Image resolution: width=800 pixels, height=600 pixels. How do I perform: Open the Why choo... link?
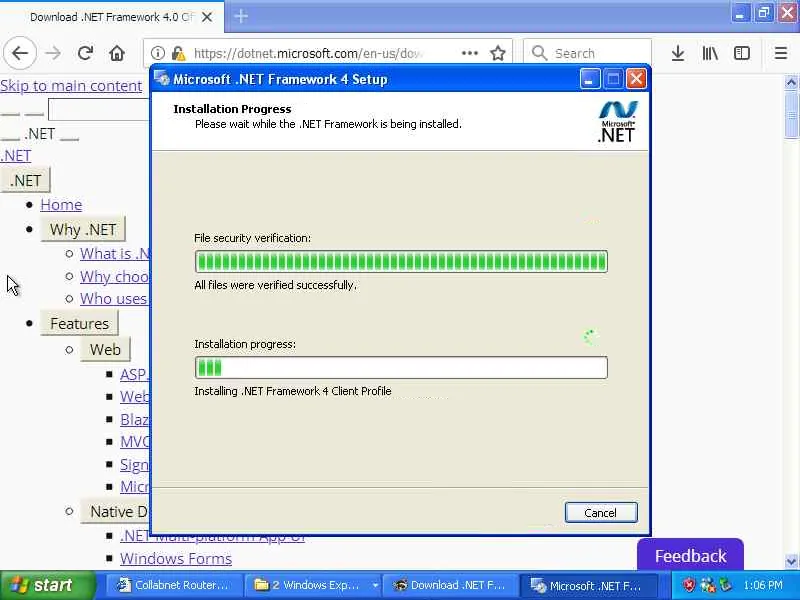(115, 277)
